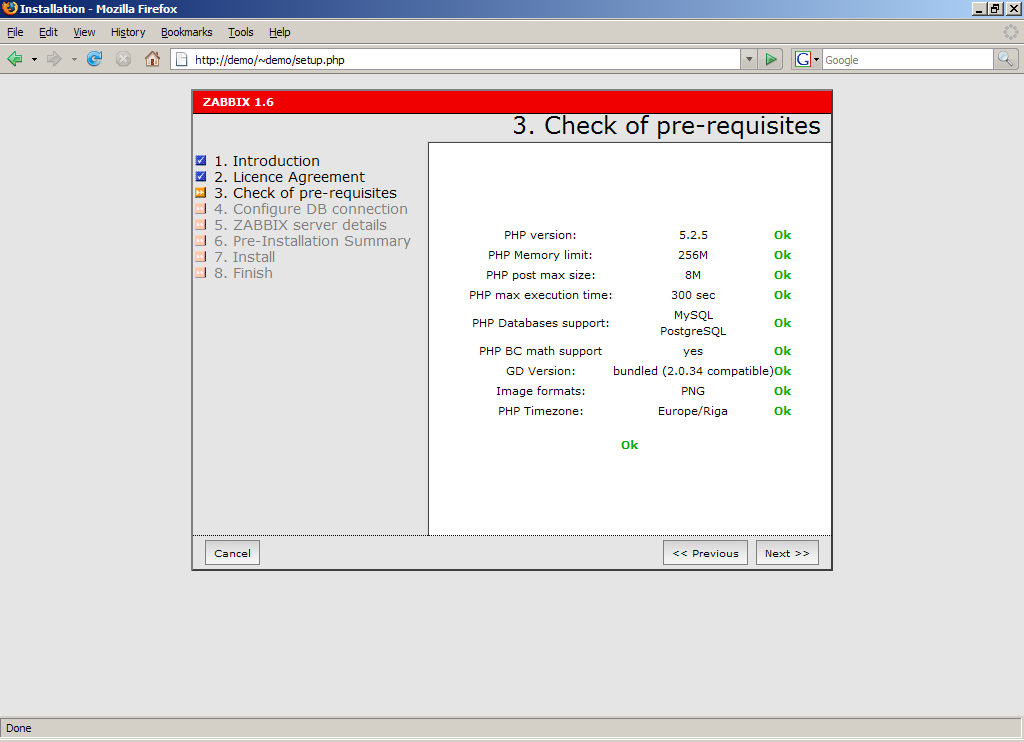Open the Bookmarks menu
Image resolution: width=1024 pixels, height=742 pixels.
point(187,32)
